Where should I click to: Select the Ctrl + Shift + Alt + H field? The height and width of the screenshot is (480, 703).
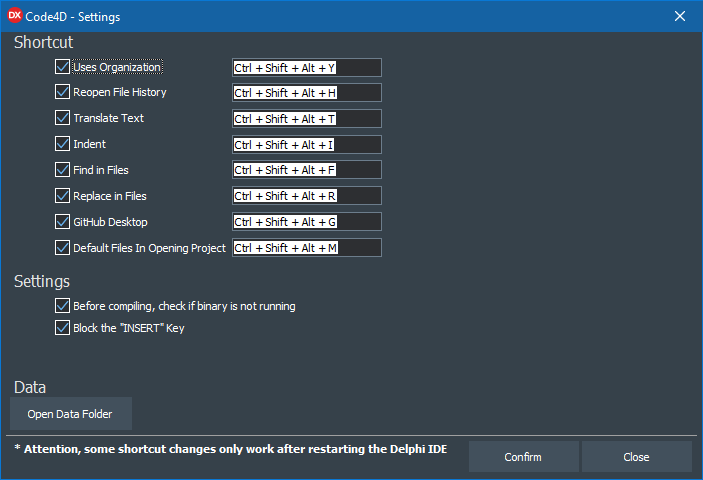coord(307,93)
